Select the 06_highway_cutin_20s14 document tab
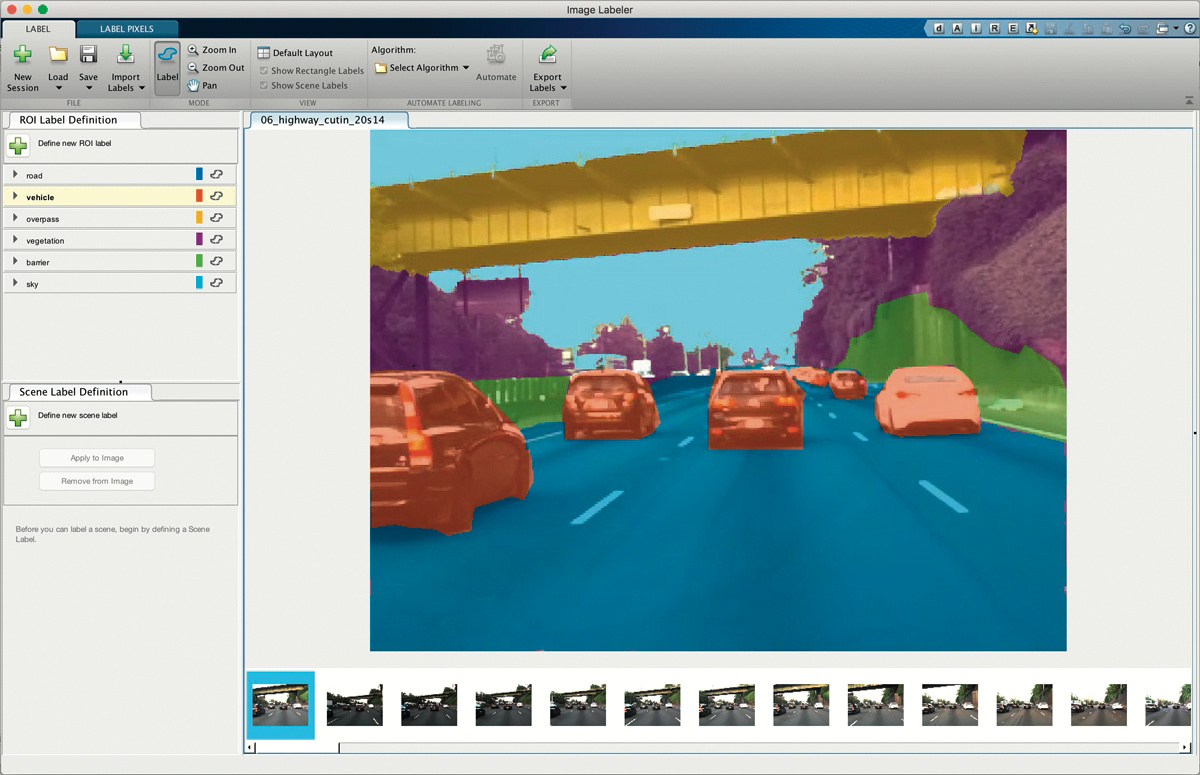The width and height of the screenshot is (1200, 775). coord(322,120)
